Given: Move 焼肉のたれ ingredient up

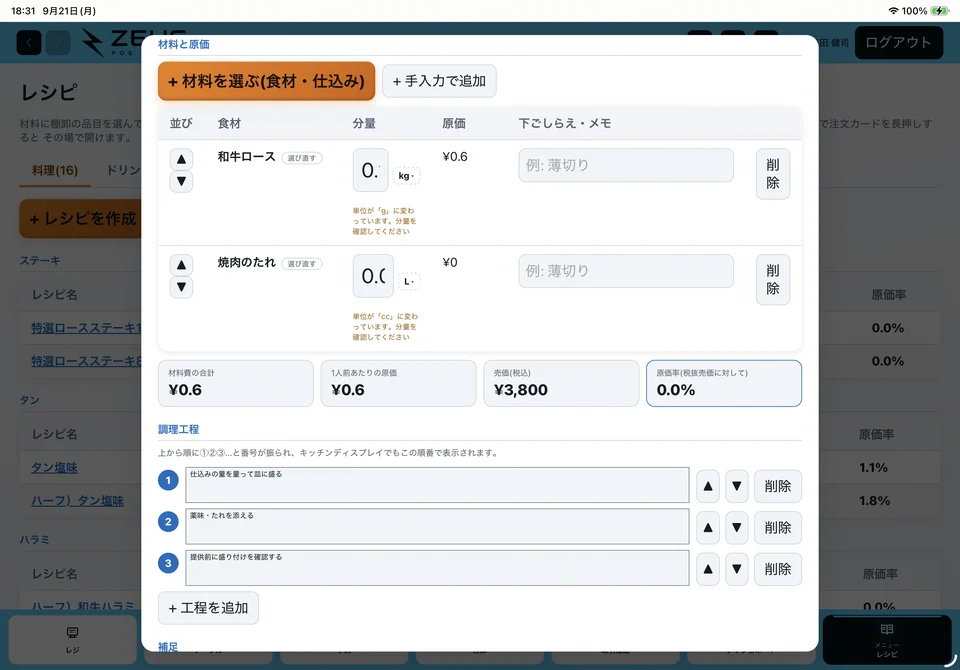Looking at the screenshot, I should 181,265.
